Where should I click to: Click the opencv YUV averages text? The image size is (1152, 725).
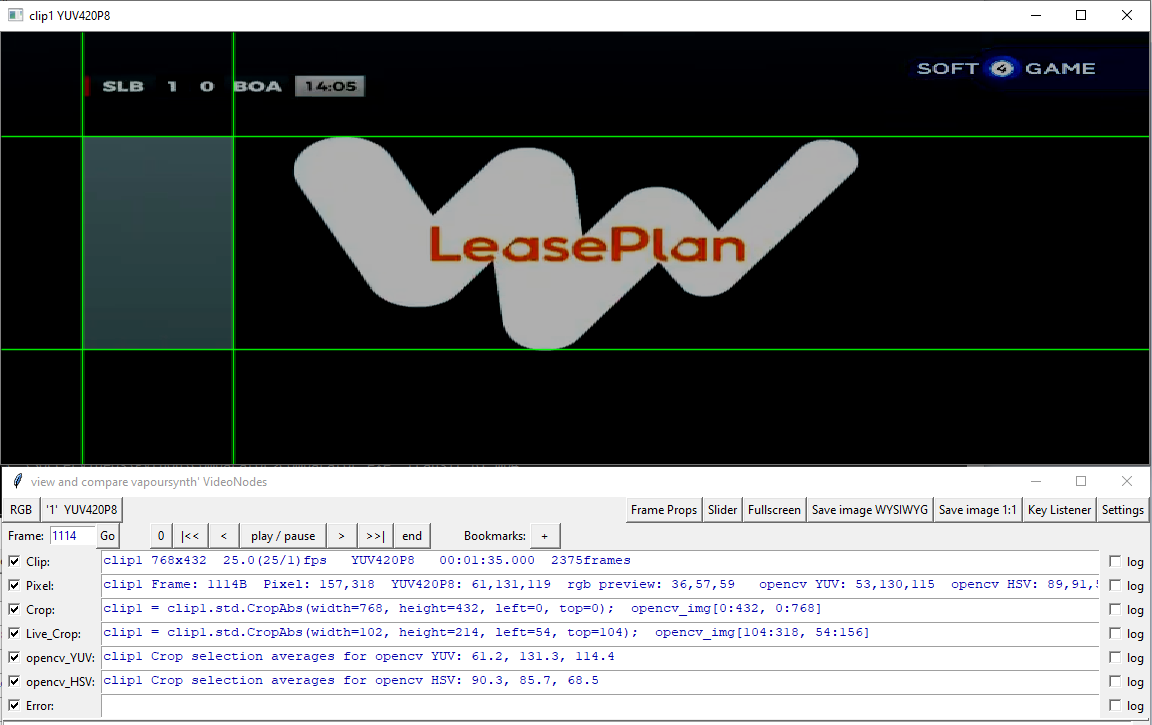point(600,657)
